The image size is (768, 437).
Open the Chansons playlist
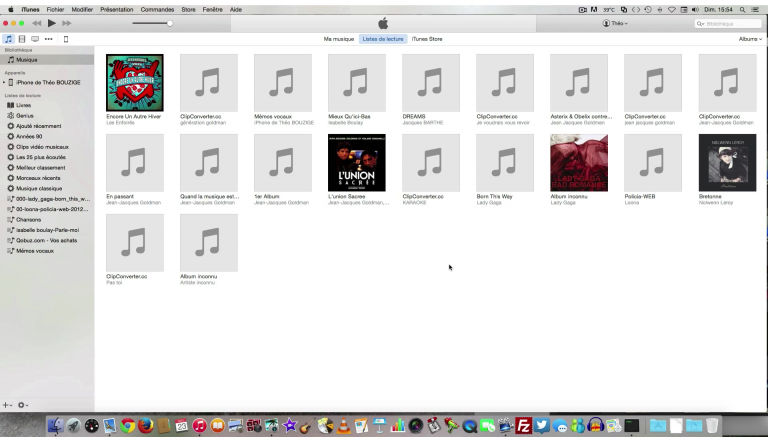28,219
